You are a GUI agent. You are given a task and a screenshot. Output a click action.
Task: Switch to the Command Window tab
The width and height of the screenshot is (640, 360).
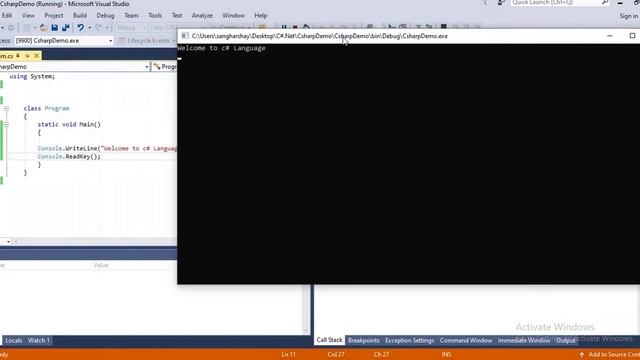coord(466,340)
